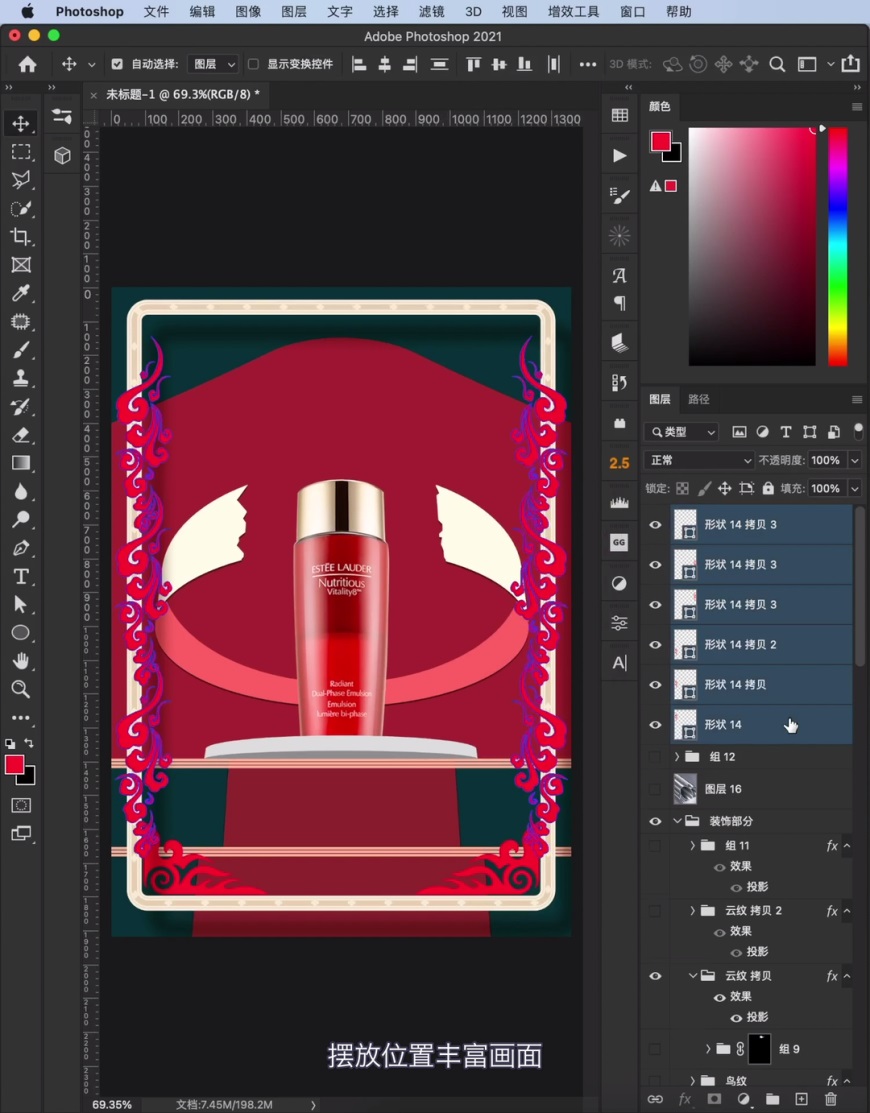Select the Polygonal Lasso tool

click(21, 180)
